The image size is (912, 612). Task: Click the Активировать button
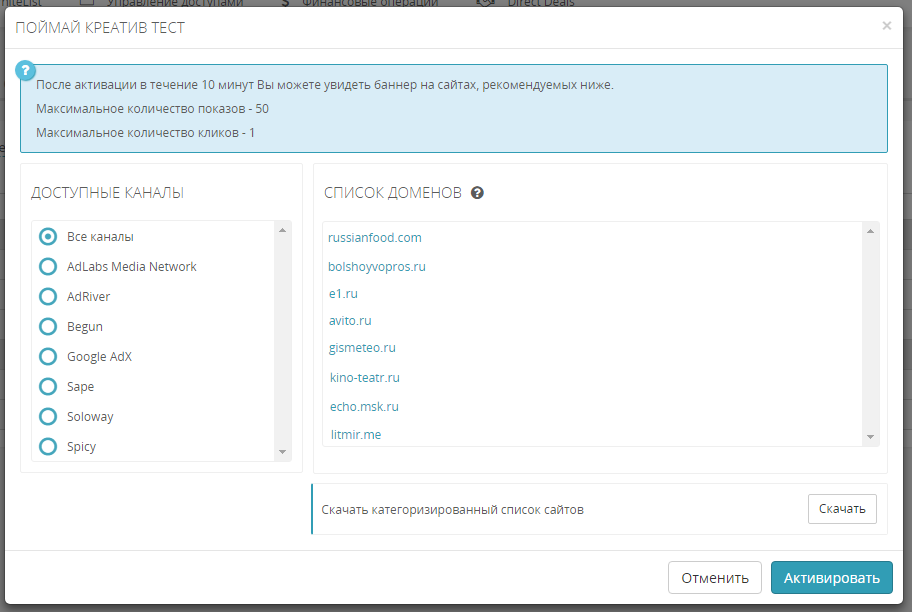(x=832, y=578)
